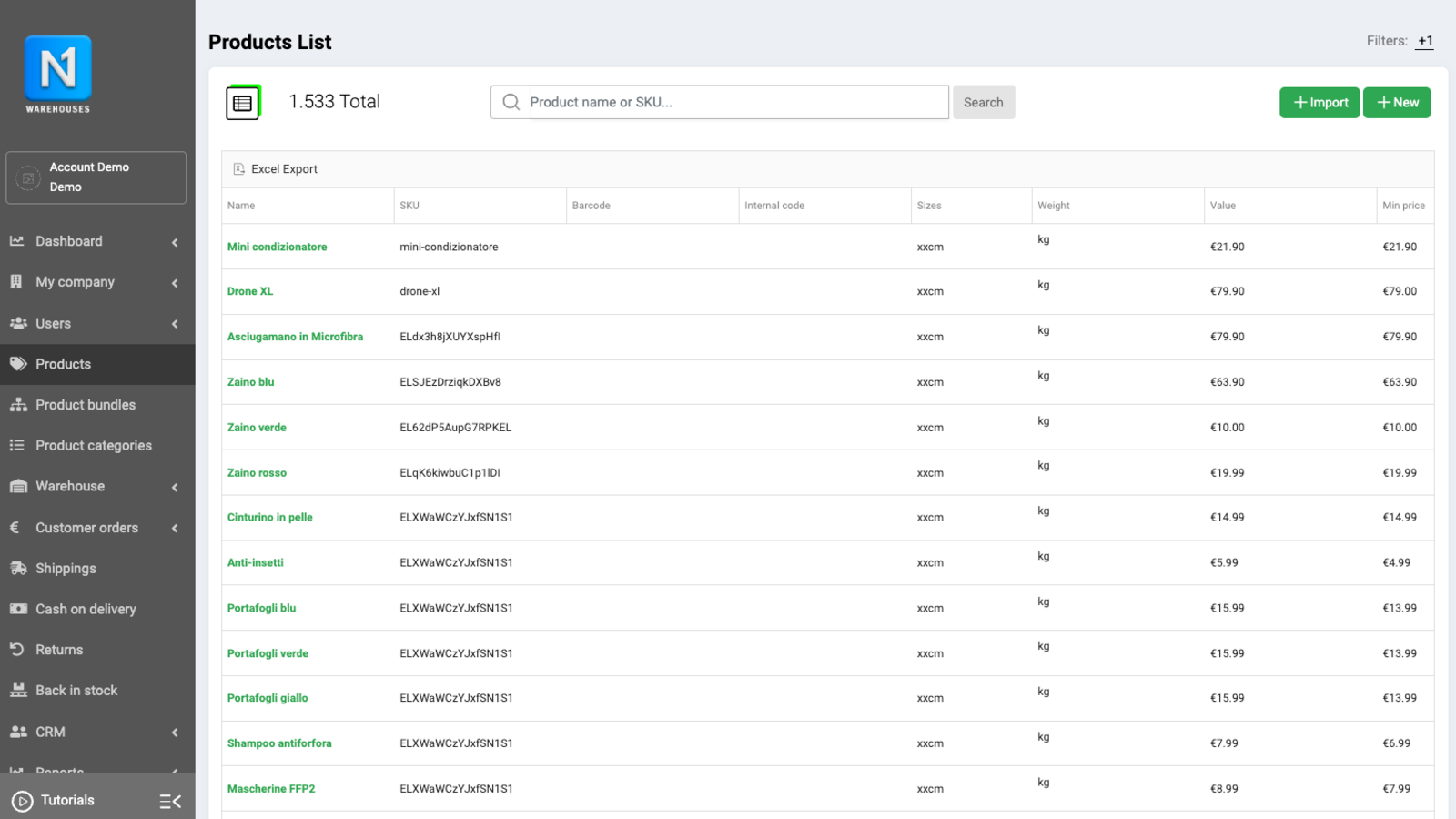Image resolution: width=1456 pixels, height=819 pixels.
Task: Open the Tutorials play icon
Action: [23, 801]
